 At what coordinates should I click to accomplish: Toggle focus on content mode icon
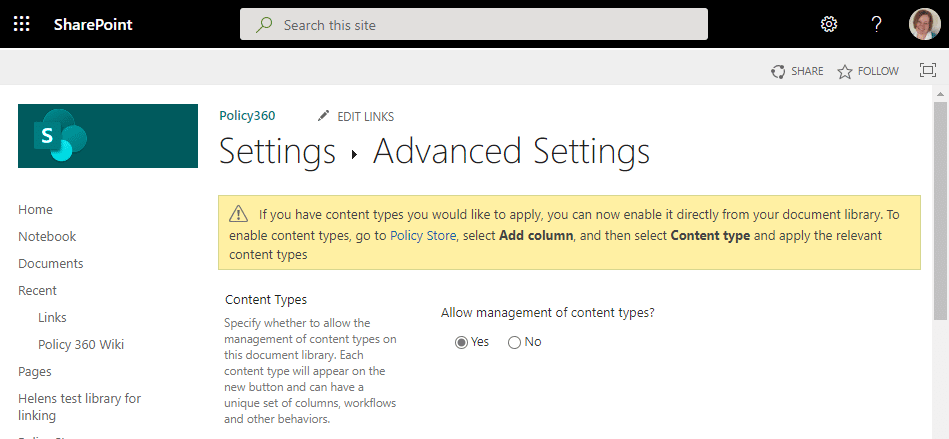[x=926, y=71]
